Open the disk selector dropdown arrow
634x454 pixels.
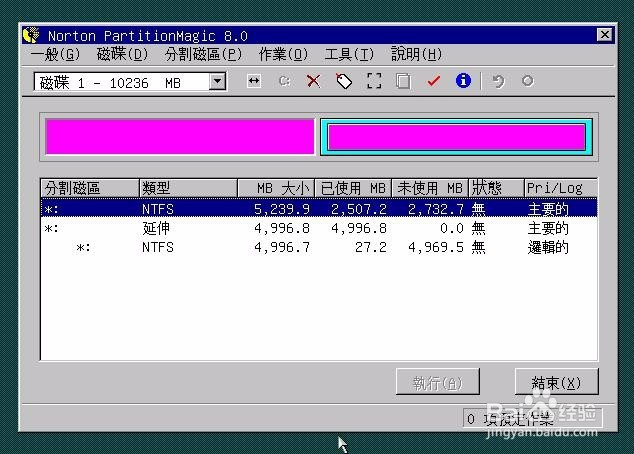pyautogui.click(x=218, y=82)
